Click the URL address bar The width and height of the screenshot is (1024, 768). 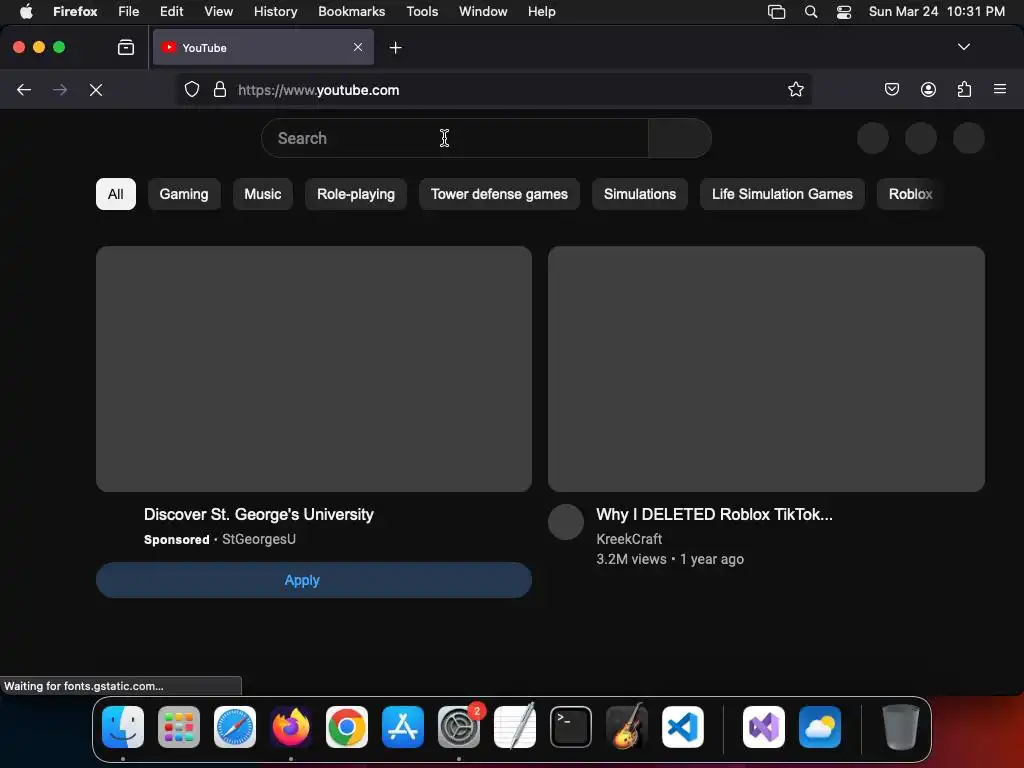click(493, 89)
